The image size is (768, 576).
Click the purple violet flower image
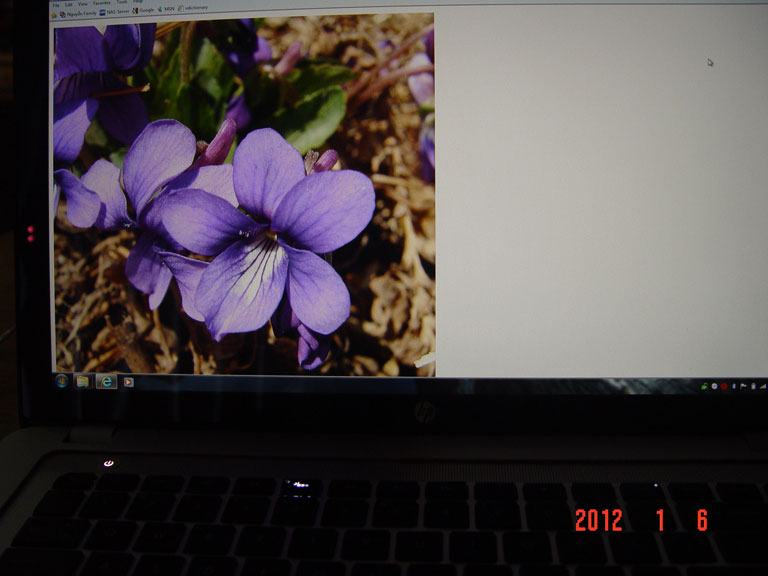244,196
